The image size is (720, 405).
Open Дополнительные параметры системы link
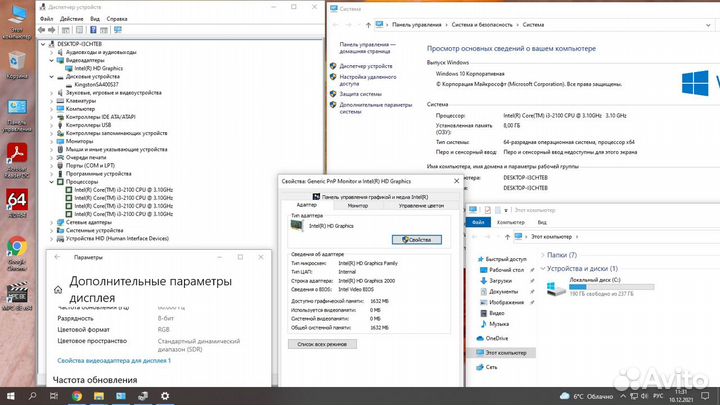click(x=376, y=108)
